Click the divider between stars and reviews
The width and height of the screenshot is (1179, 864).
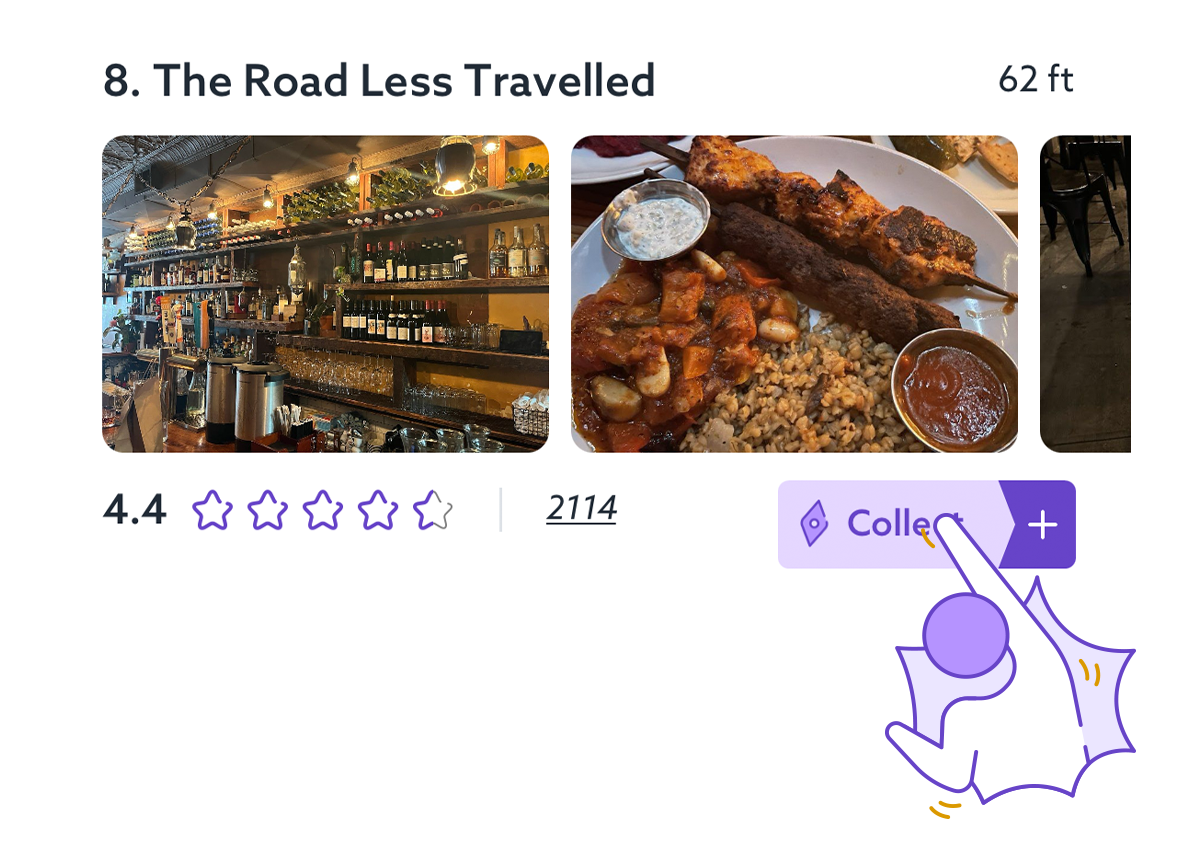pyautogui.click(x=501, y=510)
